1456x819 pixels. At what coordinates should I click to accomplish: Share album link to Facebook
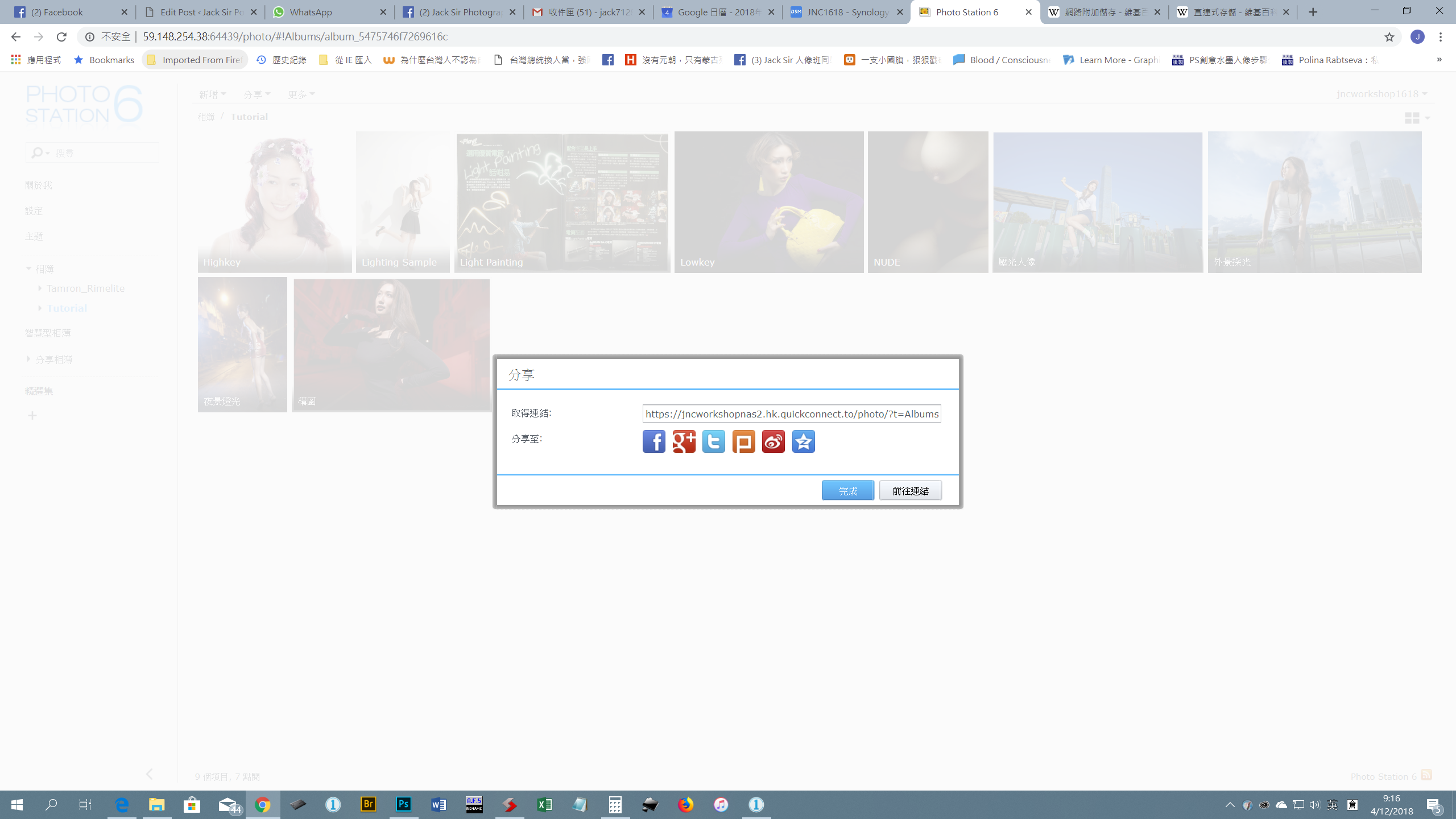[x=654, y=441]
